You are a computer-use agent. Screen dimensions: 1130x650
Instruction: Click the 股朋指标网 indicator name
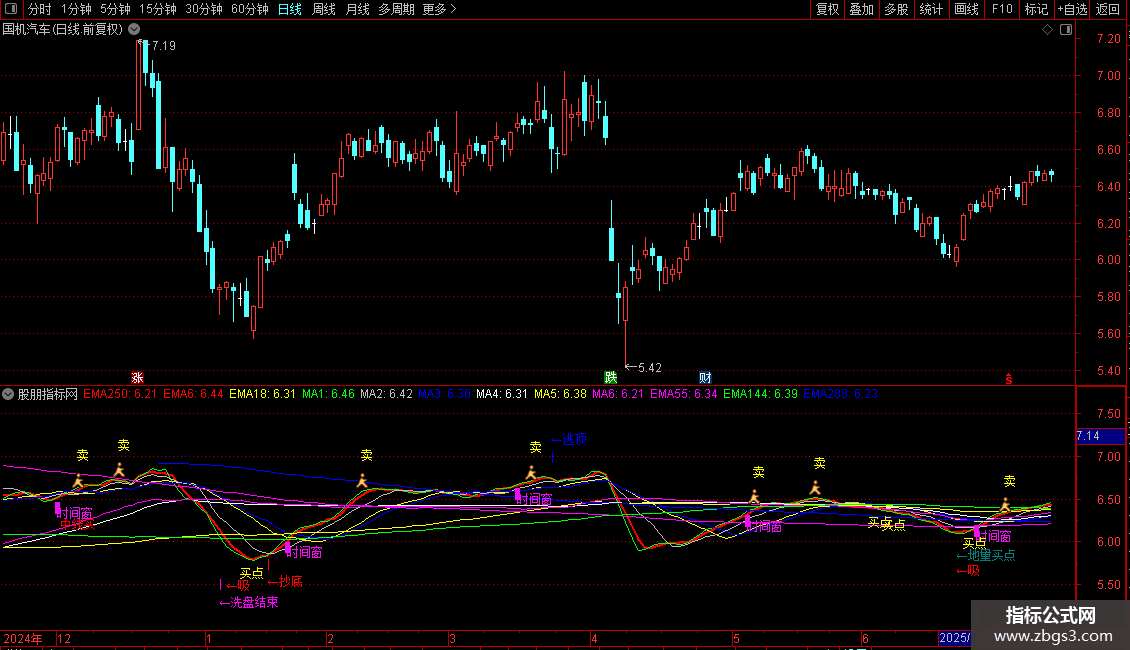pos(48,394)
